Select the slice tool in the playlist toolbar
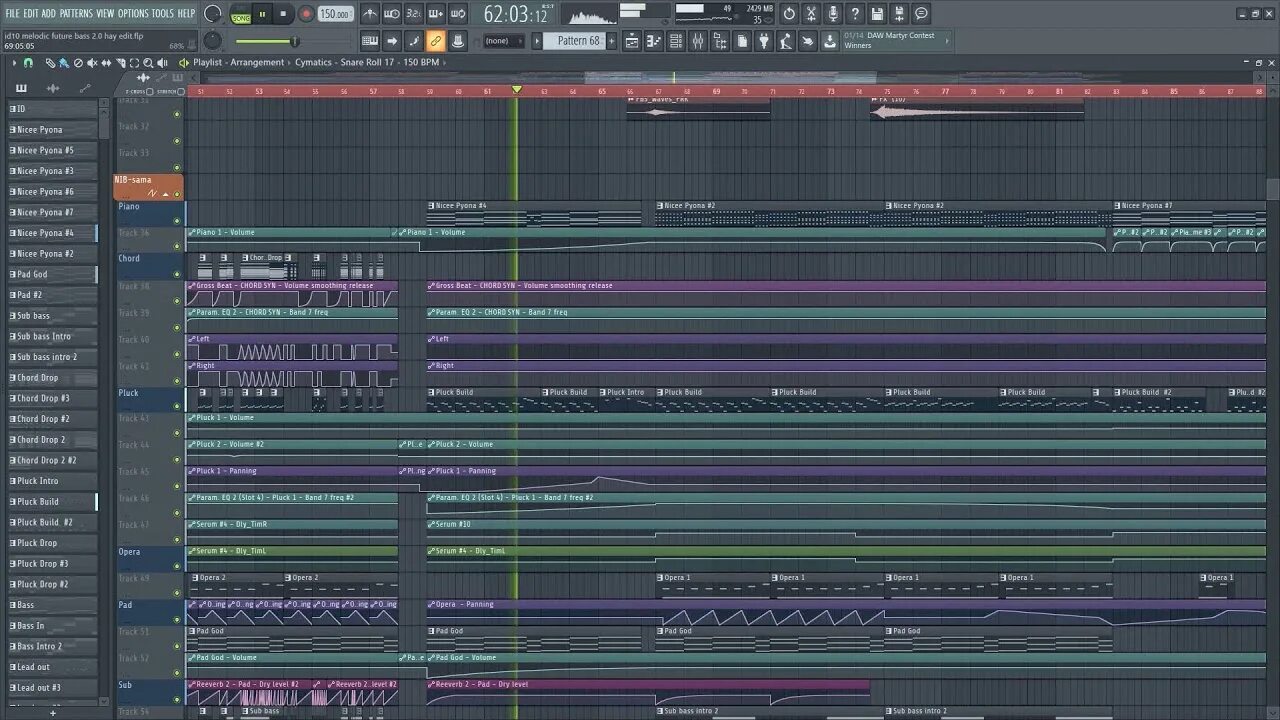 120,63
